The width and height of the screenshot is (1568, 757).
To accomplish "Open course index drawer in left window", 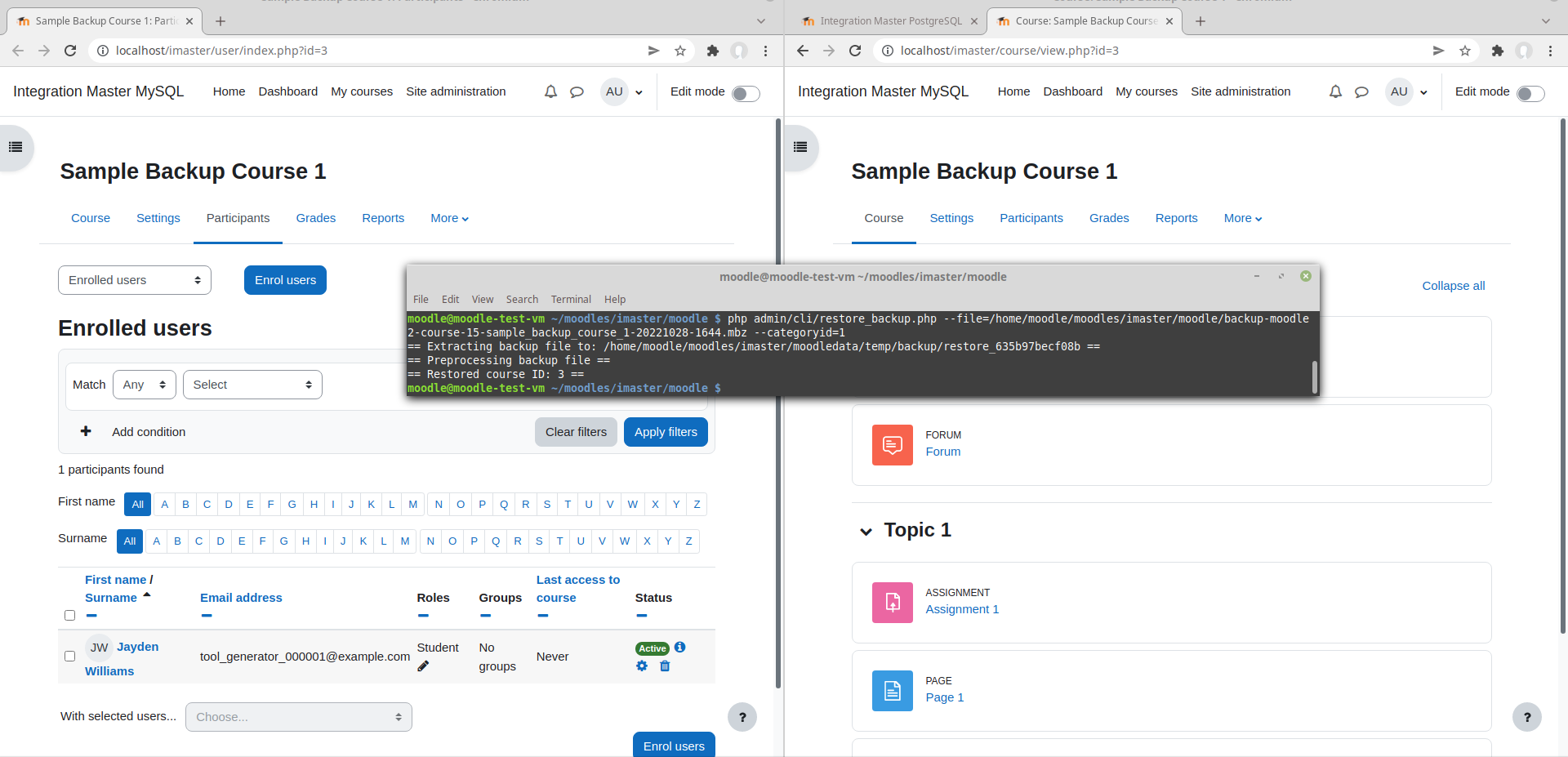I will (x=16, y=148).
